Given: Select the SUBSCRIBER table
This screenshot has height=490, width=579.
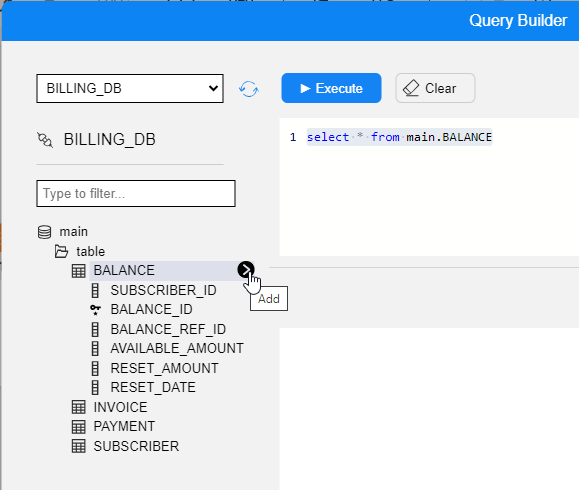Looking at the screenshot, I should click(x=136, y=446).
